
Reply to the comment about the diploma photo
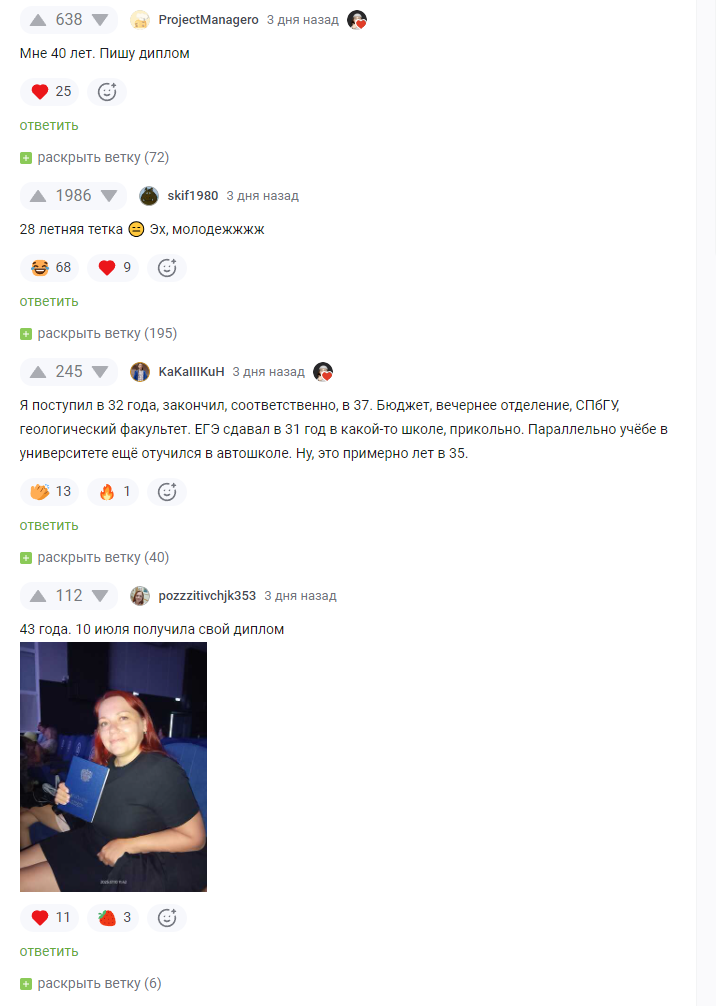(49, 951)
